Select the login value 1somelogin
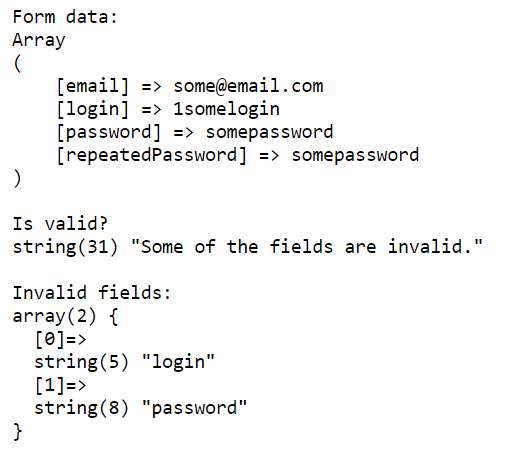513x463 pixels. [x=226, y=109]
